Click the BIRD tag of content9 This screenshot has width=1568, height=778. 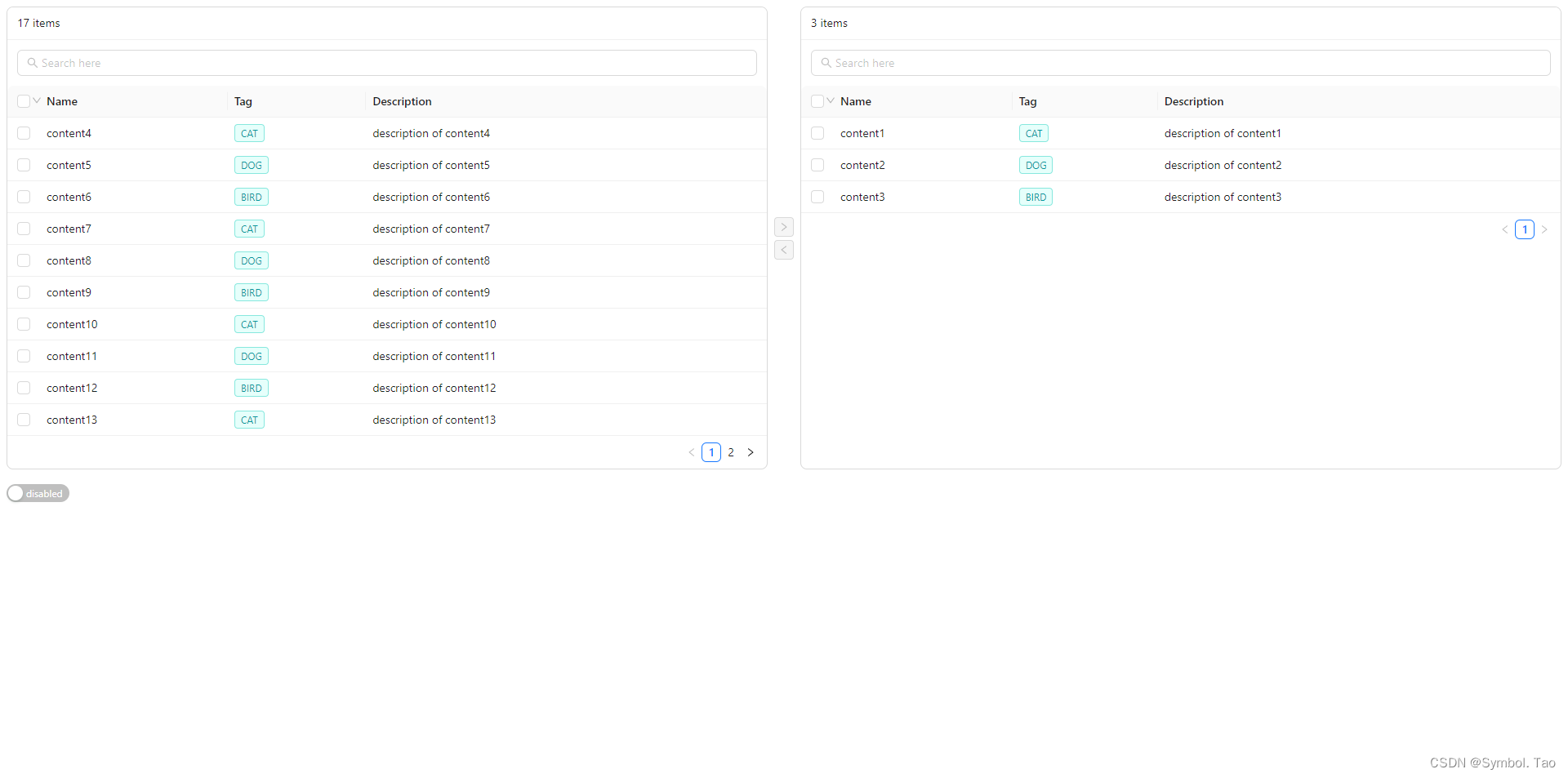[252, 292]
